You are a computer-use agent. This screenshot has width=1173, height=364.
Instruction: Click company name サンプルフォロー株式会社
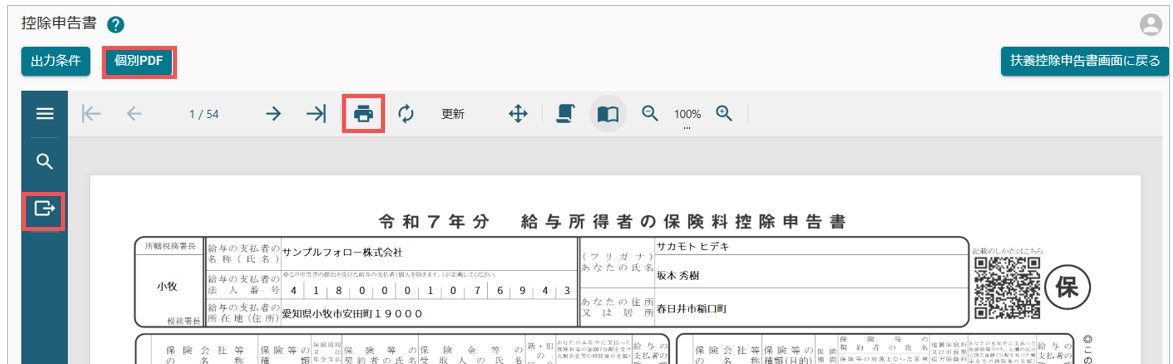(342, 253)
